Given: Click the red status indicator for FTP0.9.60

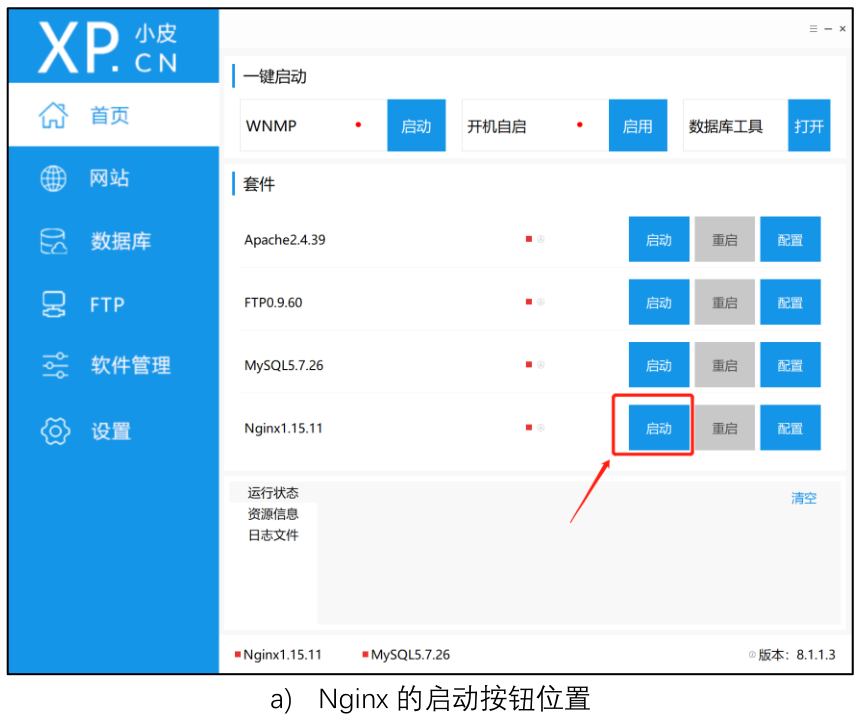Looking at the screenshot, I should (x=528, y=302).
